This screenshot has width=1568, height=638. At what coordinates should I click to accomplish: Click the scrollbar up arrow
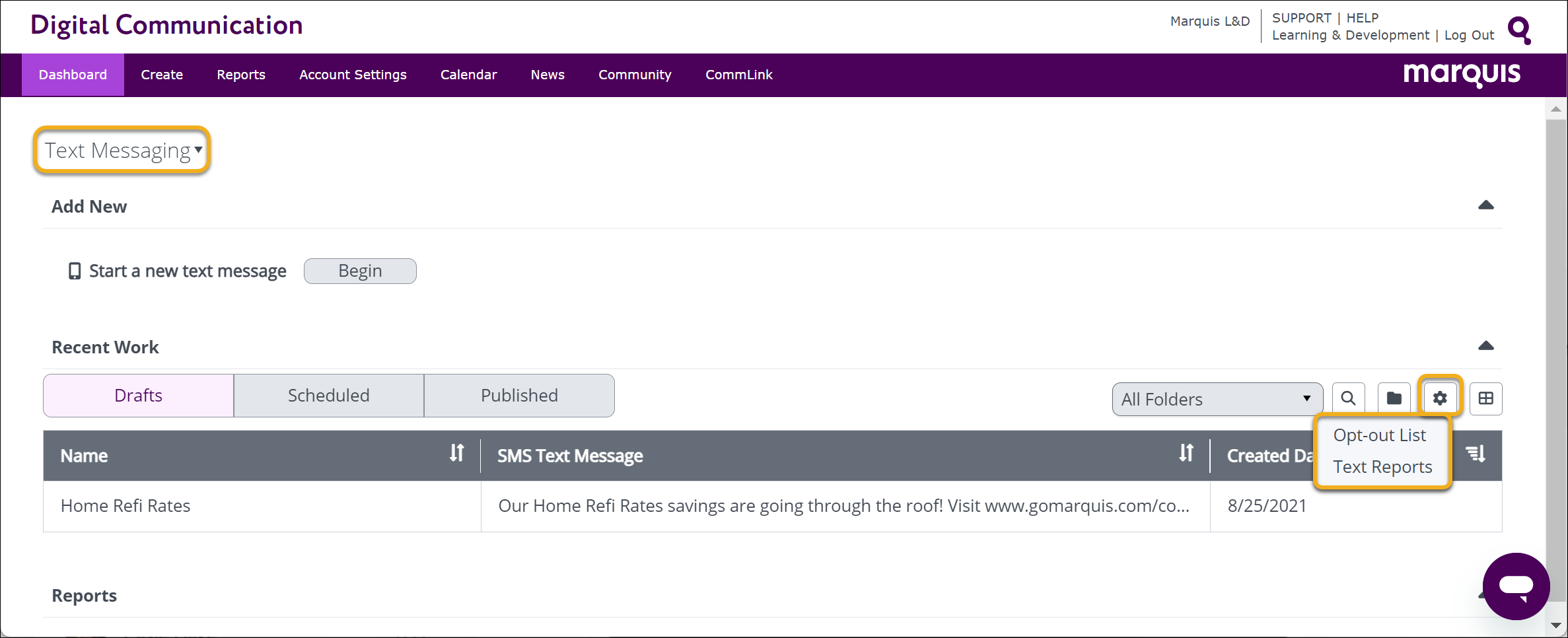(1556, 109)
